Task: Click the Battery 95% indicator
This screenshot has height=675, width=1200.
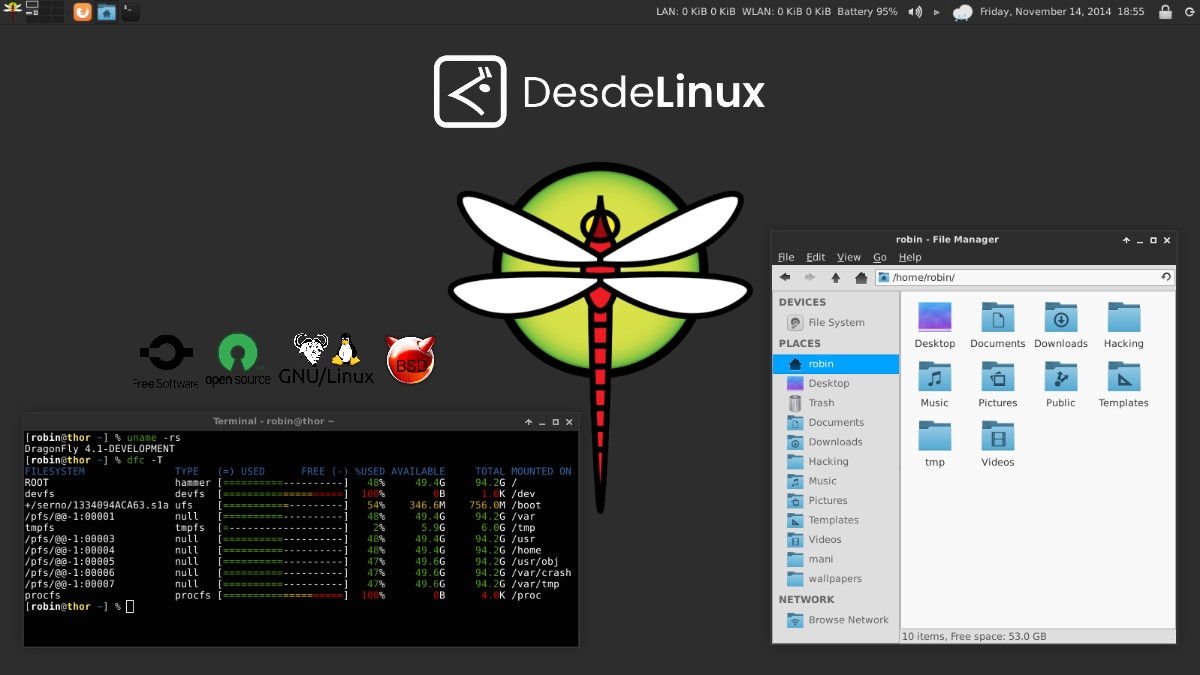Action: click(x=866, y=12)
